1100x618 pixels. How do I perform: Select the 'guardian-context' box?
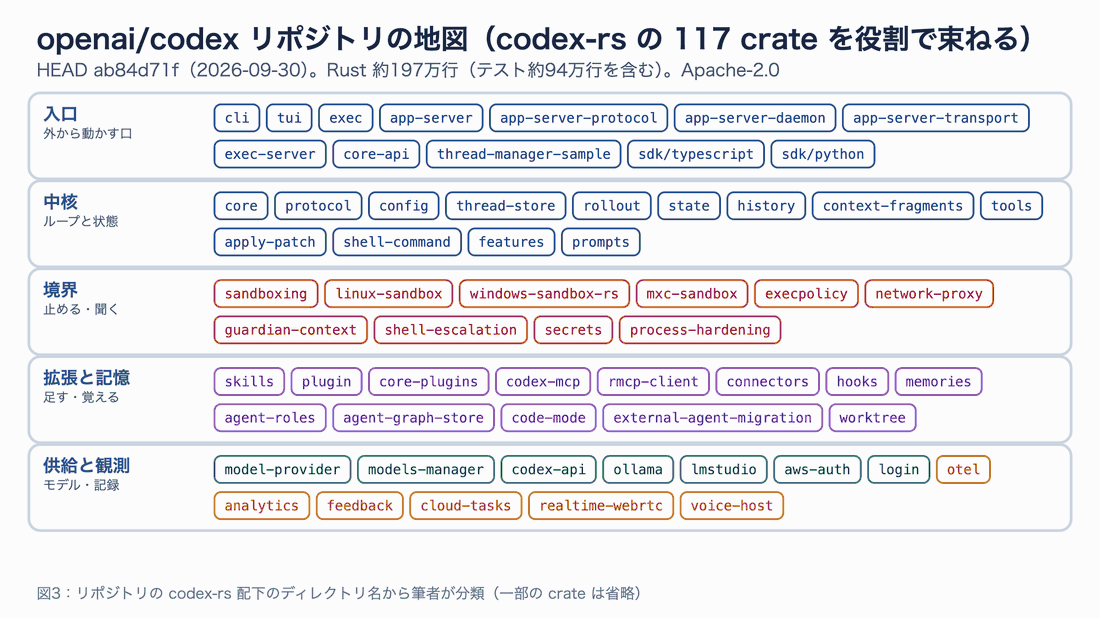pyautogui.click(x=290, y=330)
